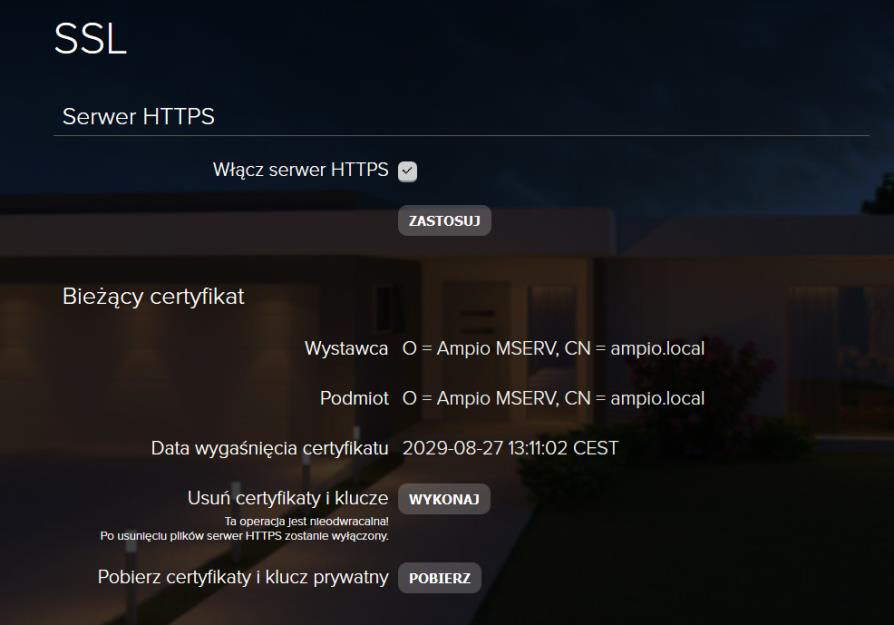The height and width of the screenshot is (625, 894).
Task: Click the Data wygaśnięcia certyfikatu label
Action: [270, 449]
